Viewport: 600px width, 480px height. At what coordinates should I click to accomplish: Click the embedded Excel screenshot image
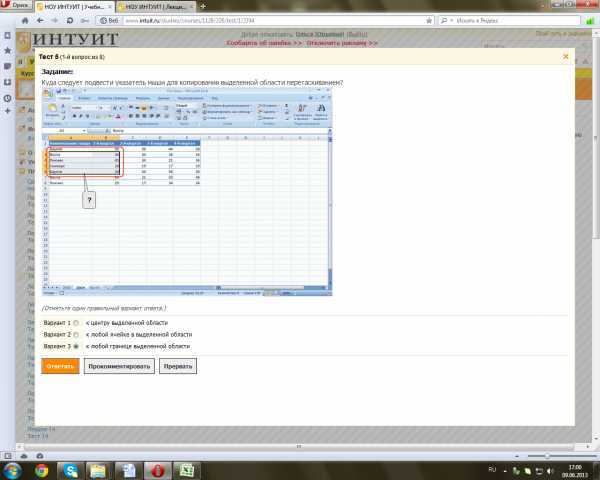(187, 192)
